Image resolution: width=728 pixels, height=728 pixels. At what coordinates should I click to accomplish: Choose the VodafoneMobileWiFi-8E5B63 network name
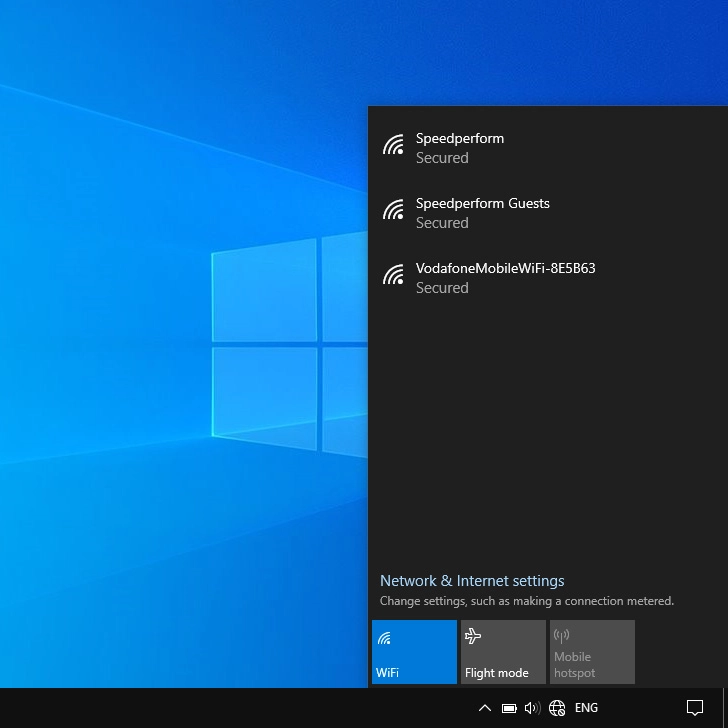point(505,268)
